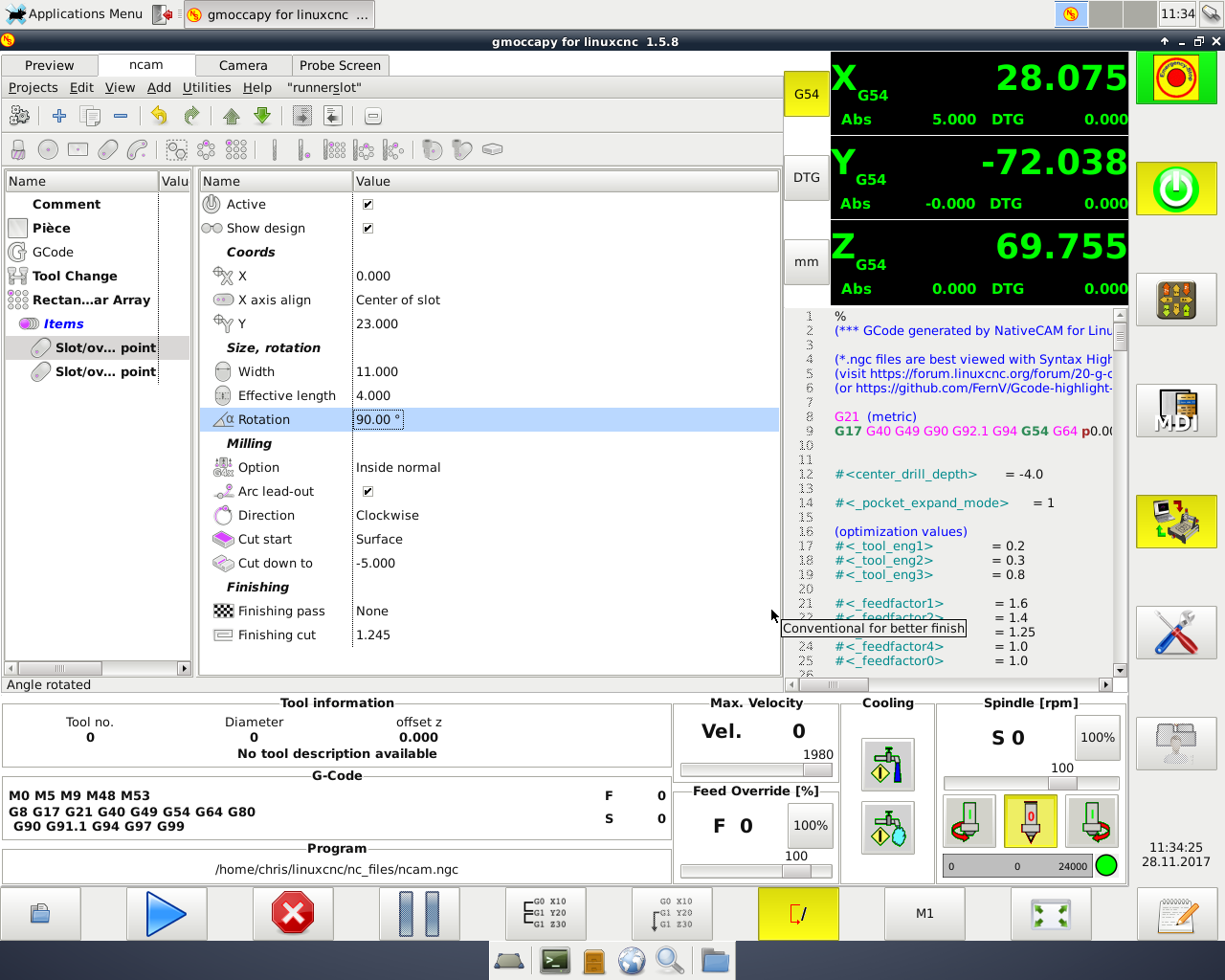Image resolution: width=1225 pixels, height=980 pixels.
Task: Open ncam preferences gears icon
Action: point(19,116)
